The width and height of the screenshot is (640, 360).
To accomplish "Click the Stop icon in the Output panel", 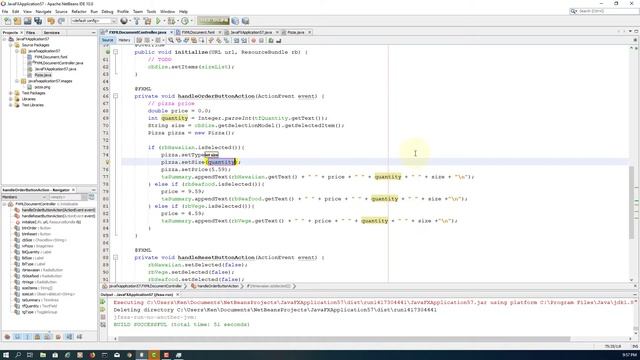I will [103, 317].
